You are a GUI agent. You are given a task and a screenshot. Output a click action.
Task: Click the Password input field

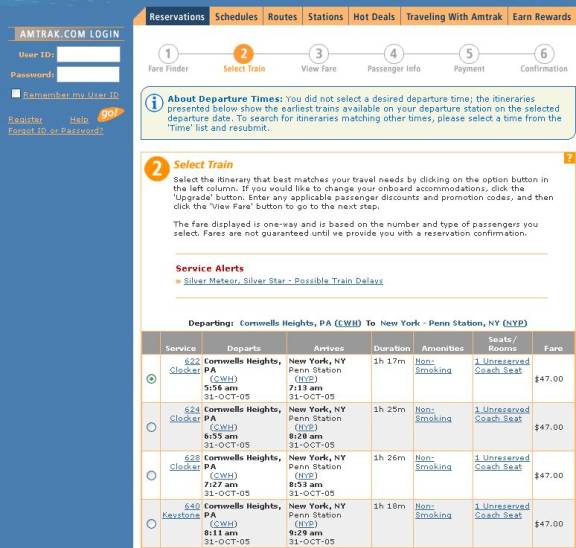click(x=88, y=75)
